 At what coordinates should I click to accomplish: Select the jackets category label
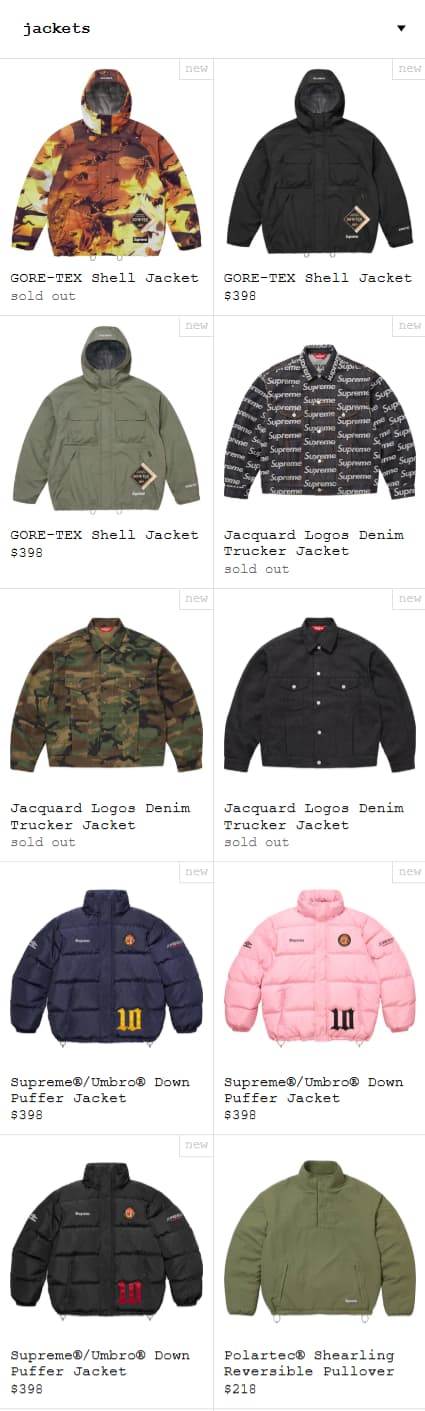coord(57,29)
